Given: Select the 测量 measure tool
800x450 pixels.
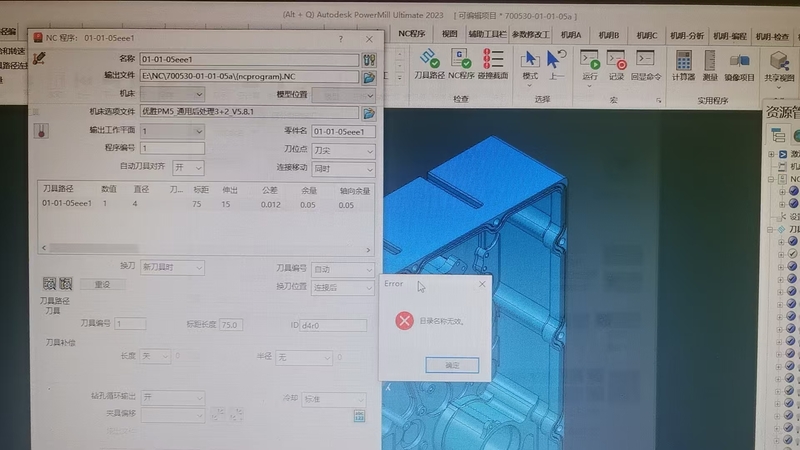Looking at the screenshot, I should pos(710,60).
